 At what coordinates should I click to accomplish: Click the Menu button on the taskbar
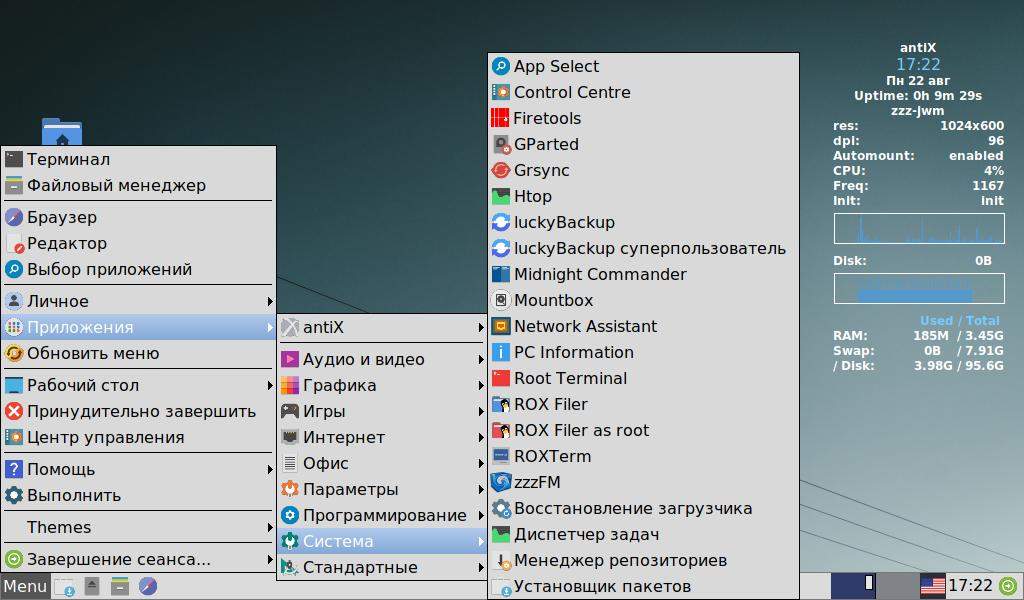click(x=25, y=586)
